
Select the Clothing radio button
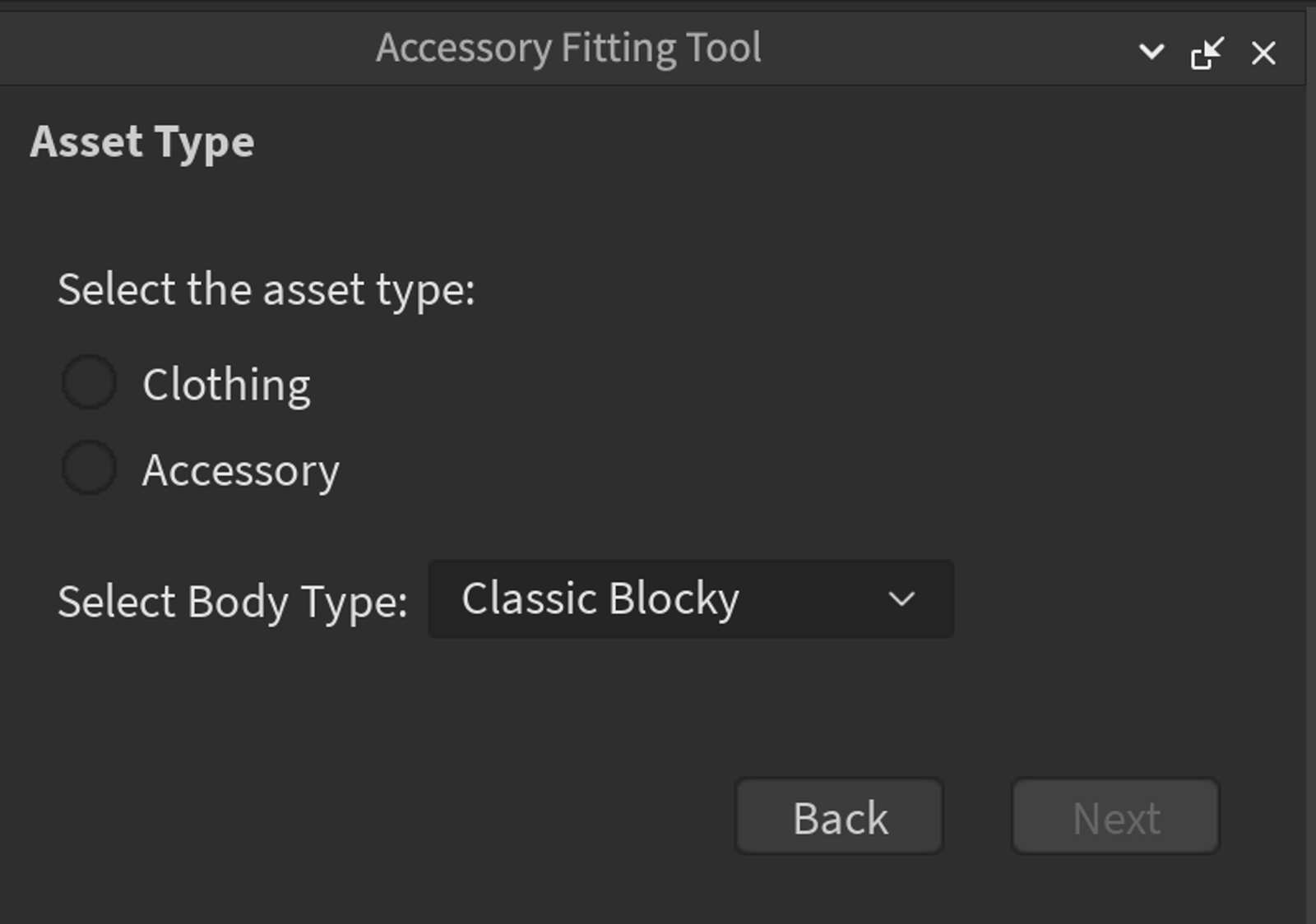89,382
